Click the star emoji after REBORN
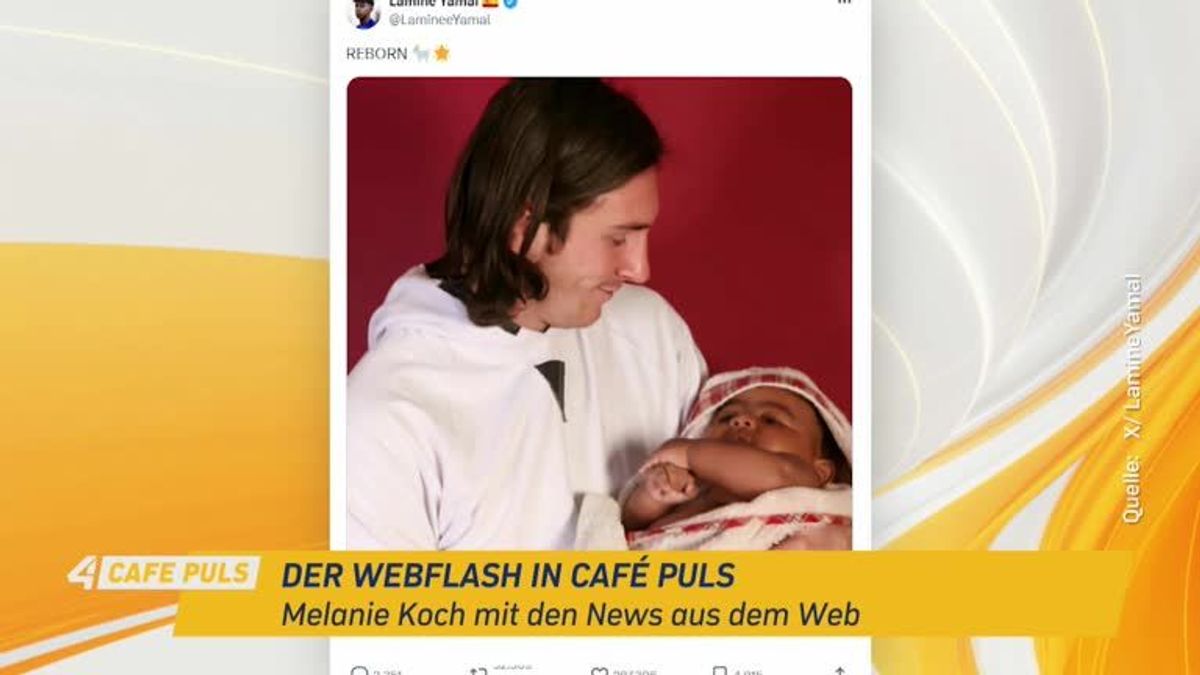This screenshot has width=1200, height=675. pos(441,53)
